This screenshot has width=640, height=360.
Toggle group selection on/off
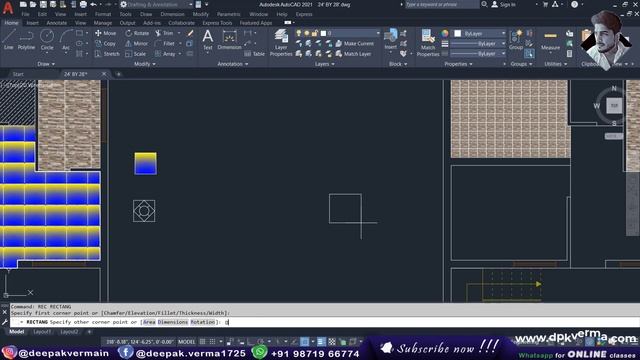tap(529, 53)
